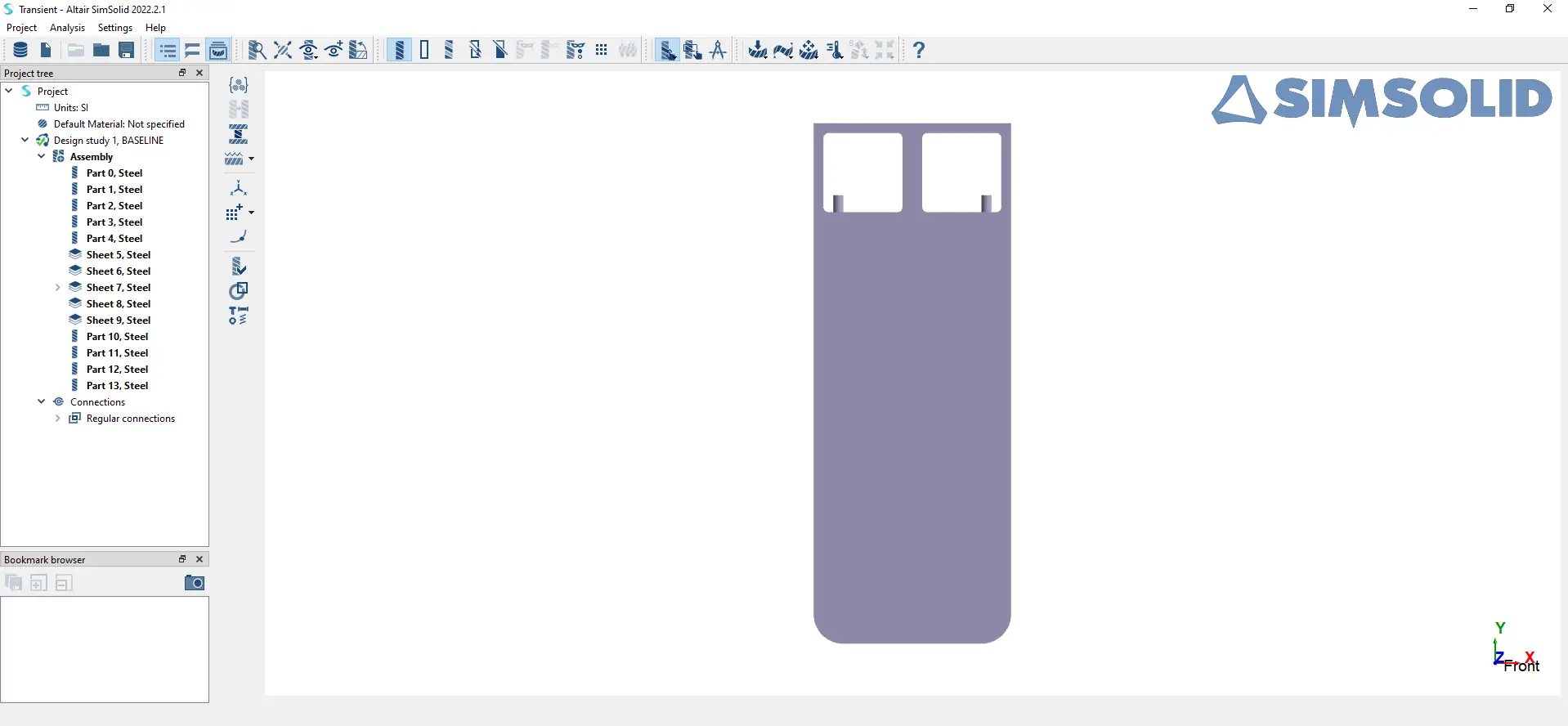Click the Help question mark icon

(919, 51)
